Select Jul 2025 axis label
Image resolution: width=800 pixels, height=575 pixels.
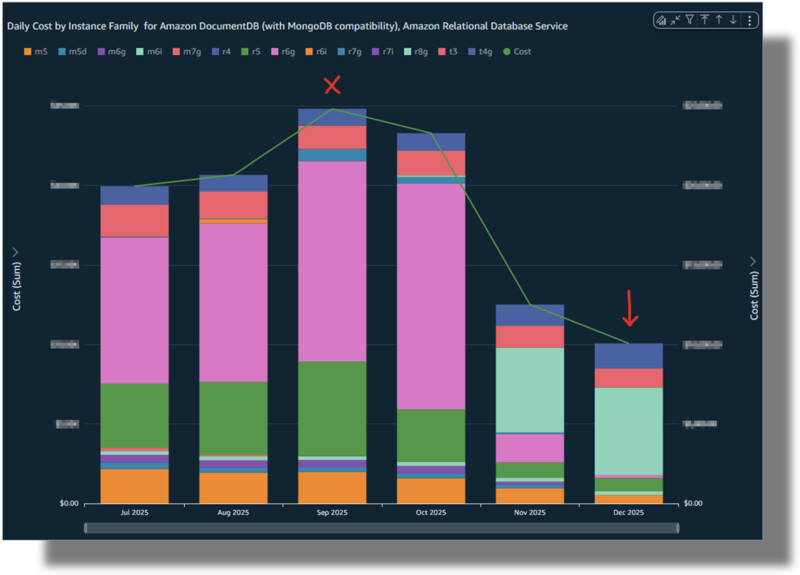coord(134,513)
